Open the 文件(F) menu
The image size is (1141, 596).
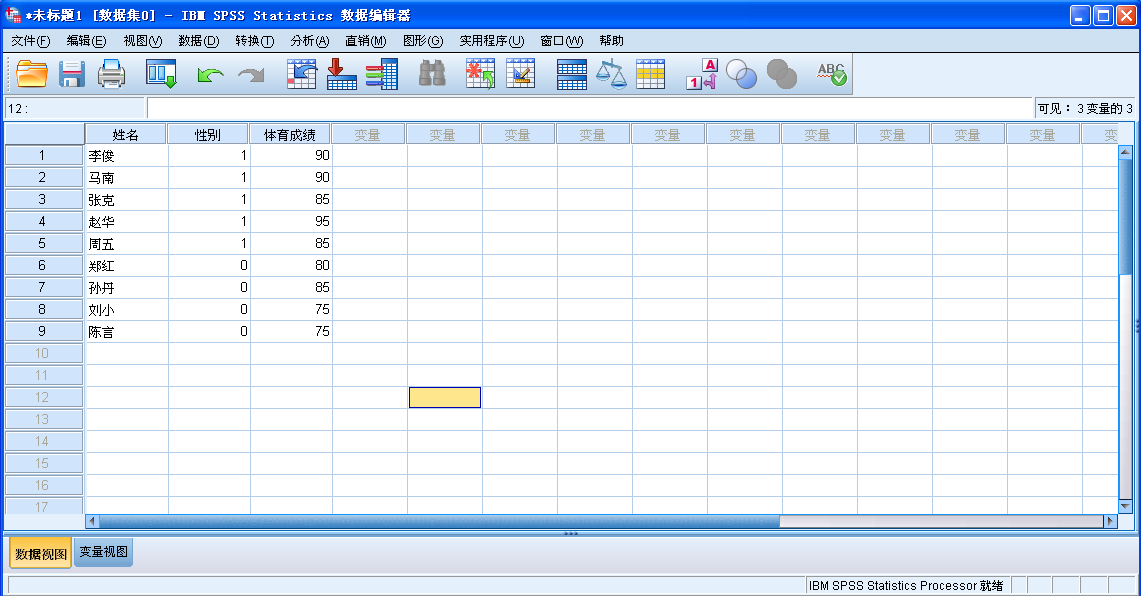click(x=31, y=41)
